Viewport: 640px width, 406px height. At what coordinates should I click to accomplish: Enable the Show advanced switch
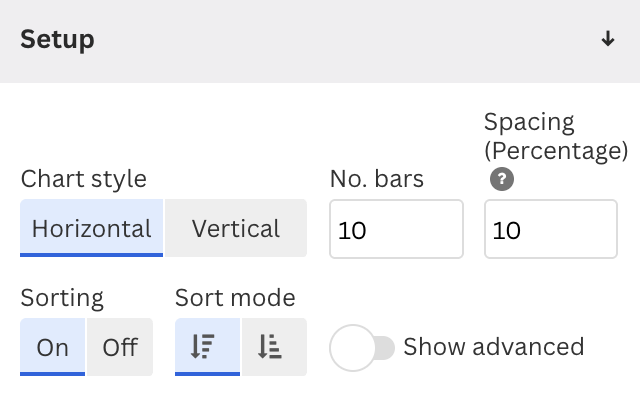[362, 348]
